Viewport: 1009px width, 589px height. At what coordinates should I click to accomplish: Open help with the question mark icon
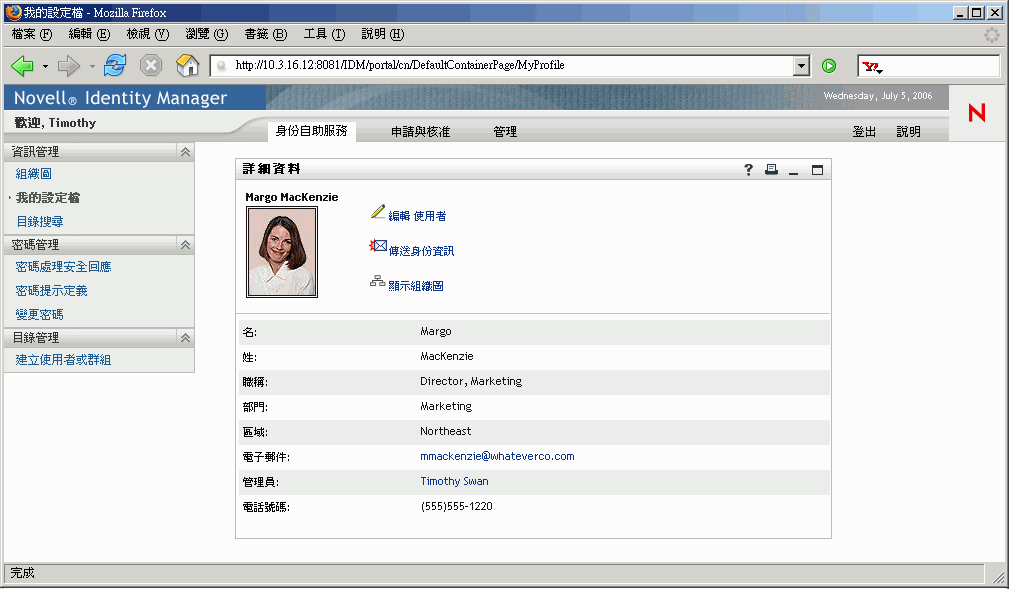coord(748,169)
